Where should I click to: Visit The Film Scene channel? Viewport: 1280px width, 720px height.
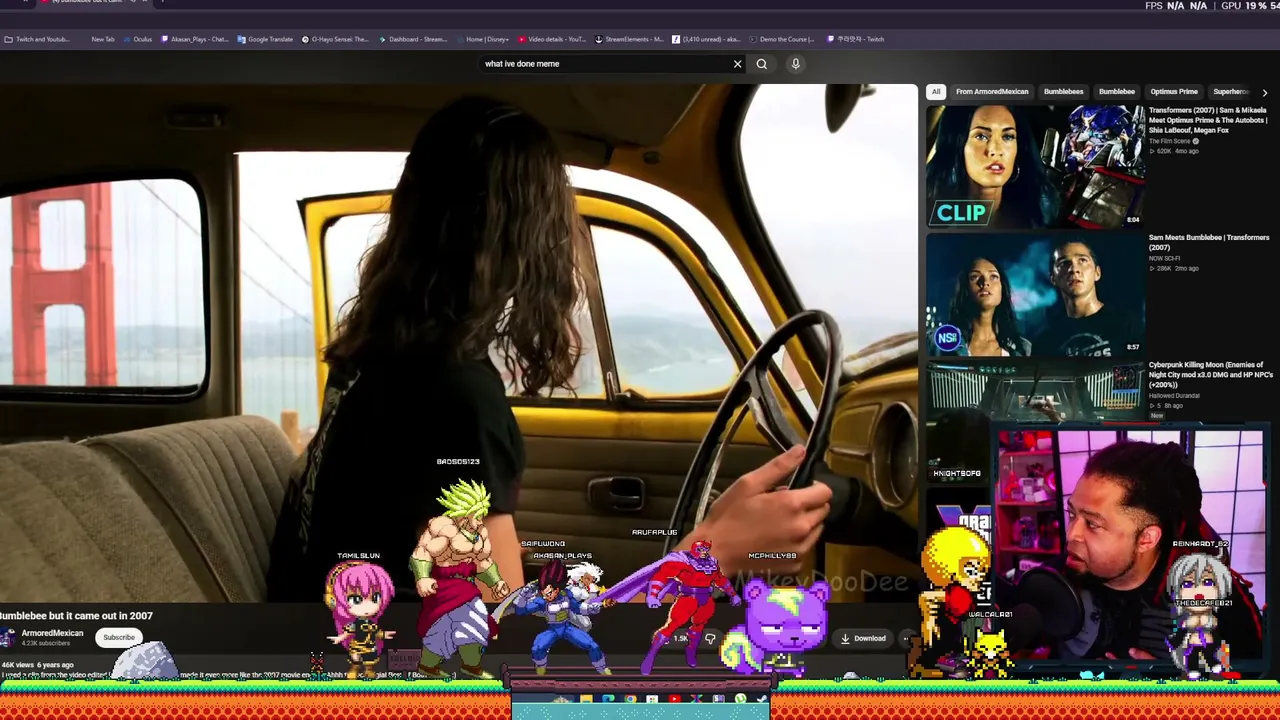[1170, 141]
